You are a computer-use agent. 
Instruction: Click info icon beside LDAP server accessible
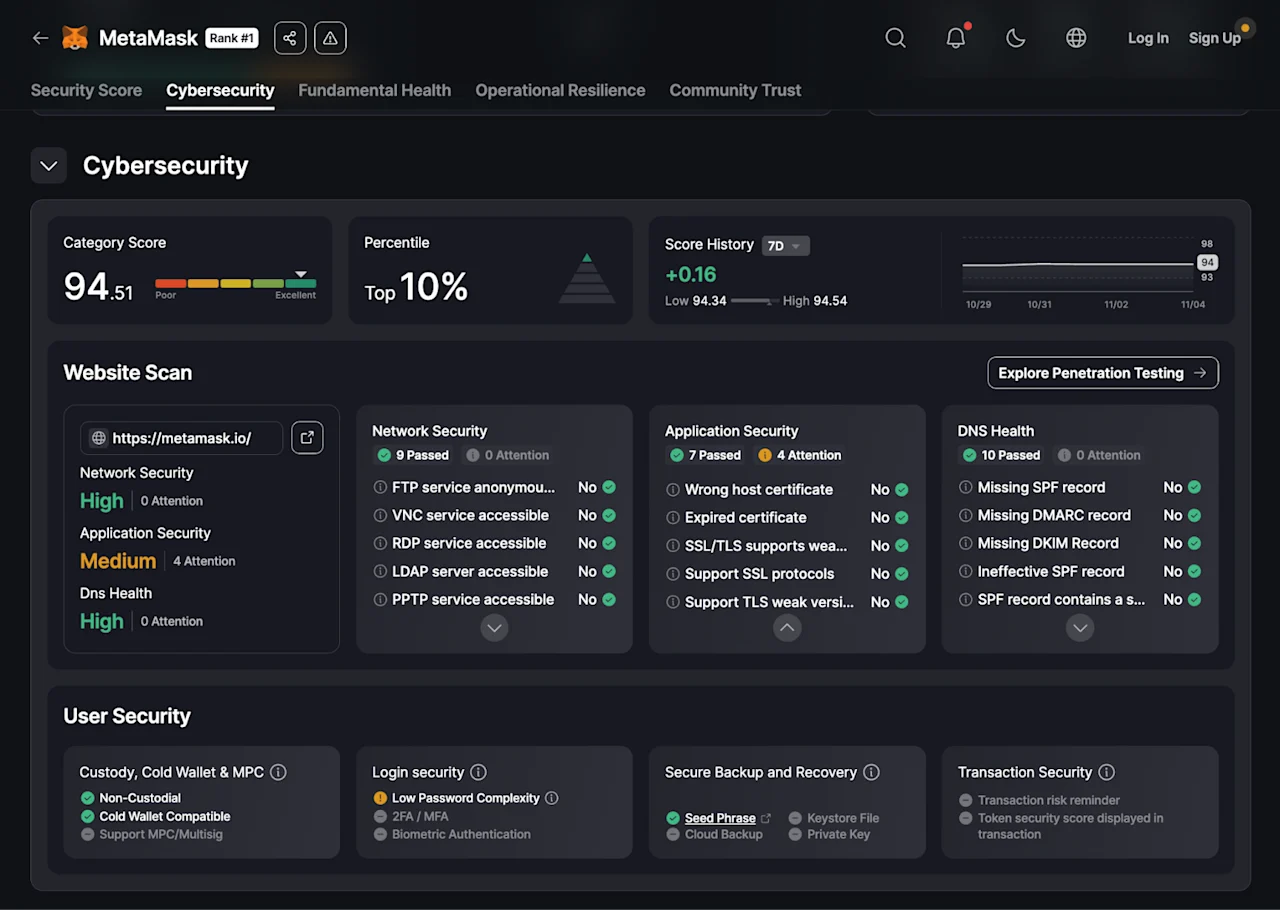380,571
